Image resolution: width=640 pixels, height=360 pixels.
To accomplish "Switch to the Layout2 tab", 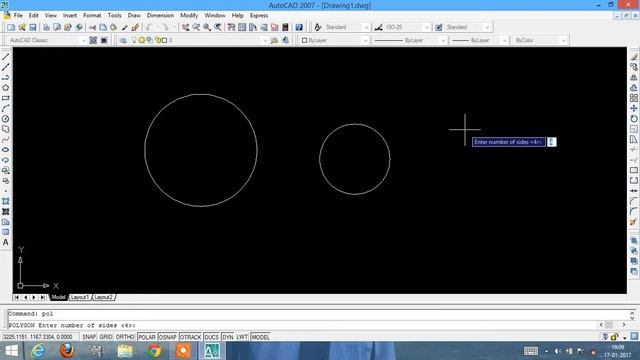I will point(103,298).
